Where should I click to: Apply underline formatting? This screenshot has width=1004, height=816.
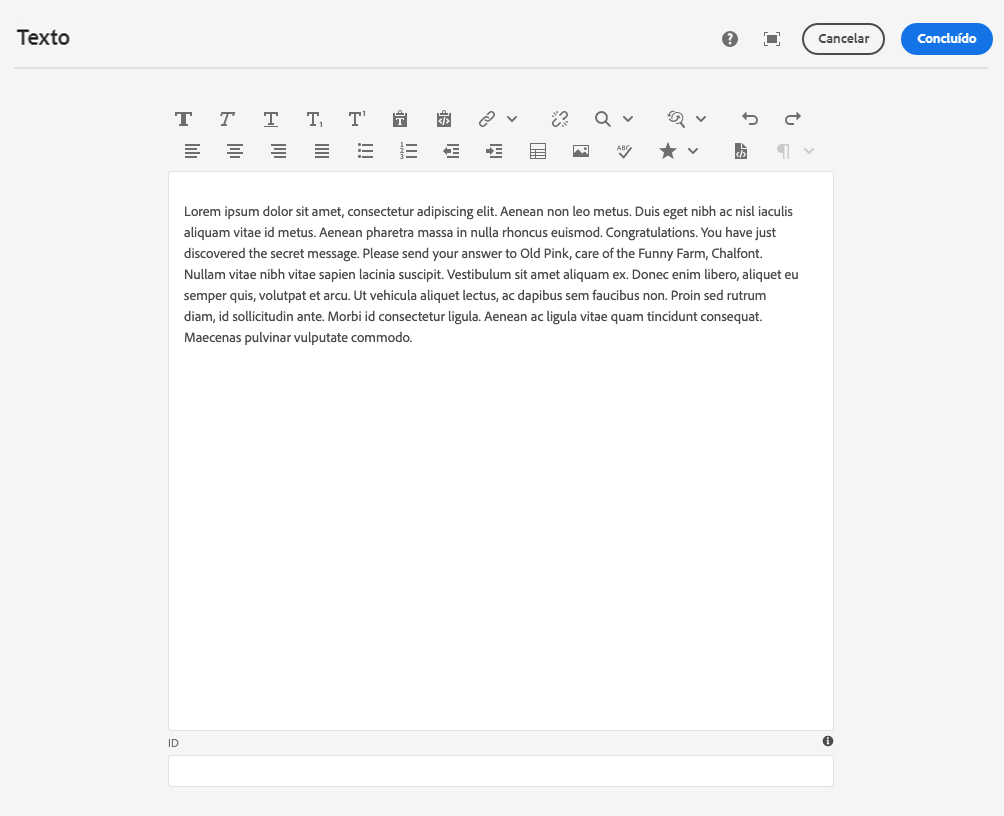tap(271, 119)
